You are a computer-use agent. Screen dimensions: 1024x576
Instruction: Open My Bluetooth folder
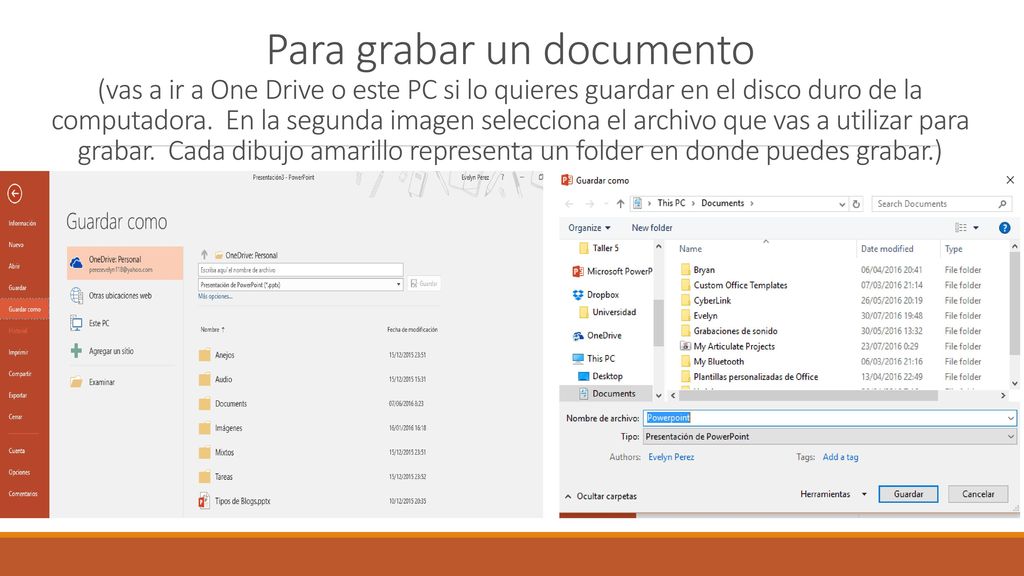coord(712,361)
